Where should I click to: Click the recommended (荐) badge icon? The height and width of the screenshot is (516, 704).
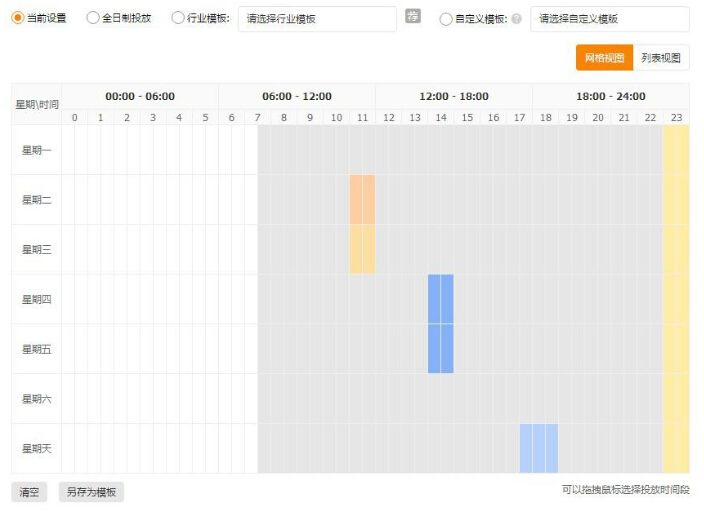click(413, 17)
